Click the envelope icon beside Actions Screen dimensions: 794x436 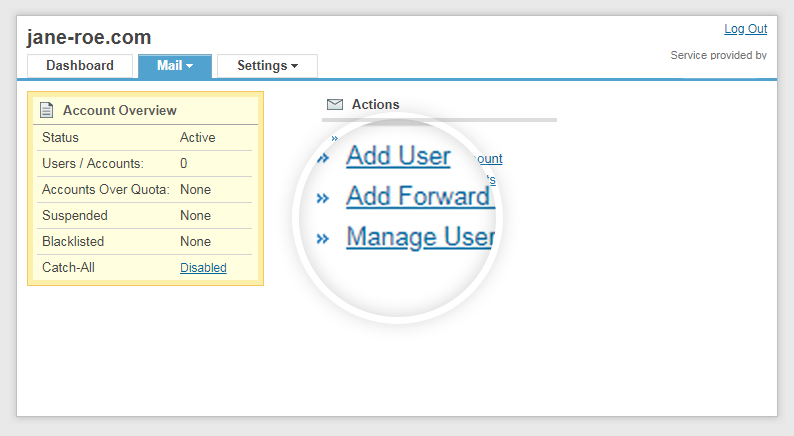click(x=335, y=104)
